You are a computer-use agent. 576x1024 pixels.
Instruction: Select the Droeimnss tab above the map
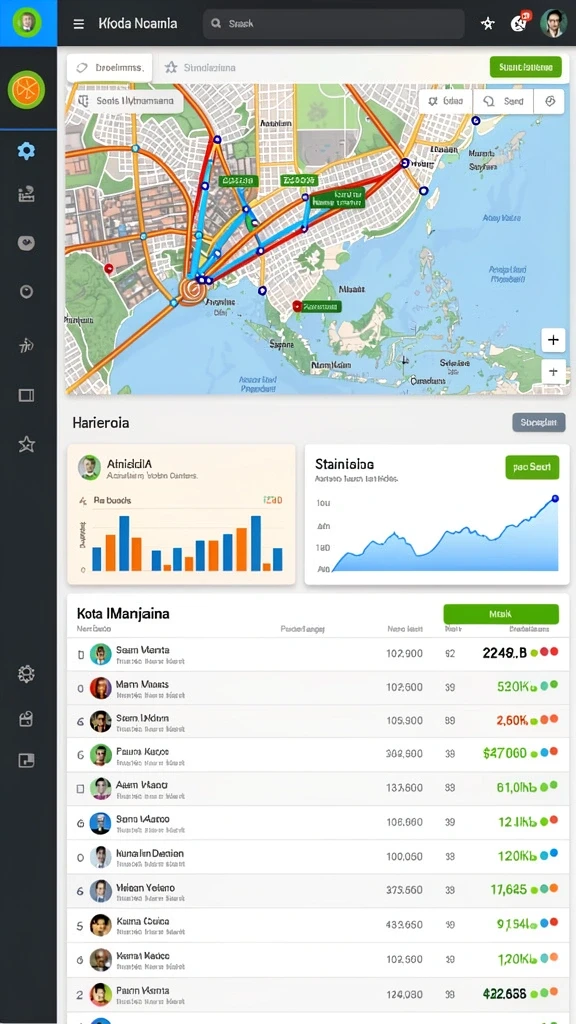[110, 67]
